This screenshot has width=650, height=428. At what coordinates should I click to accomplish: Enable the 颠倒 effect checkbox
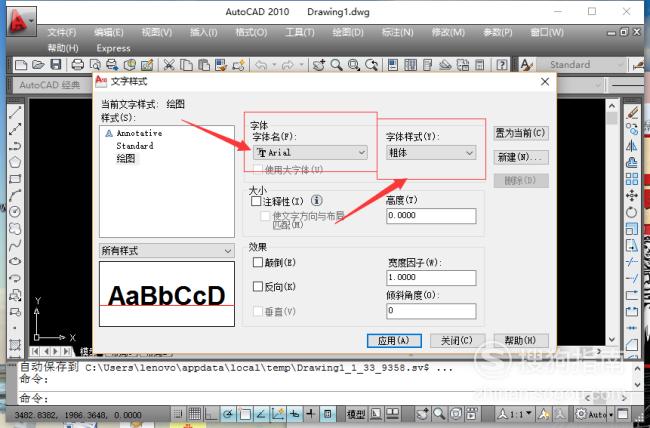click(x=258, y=262)
